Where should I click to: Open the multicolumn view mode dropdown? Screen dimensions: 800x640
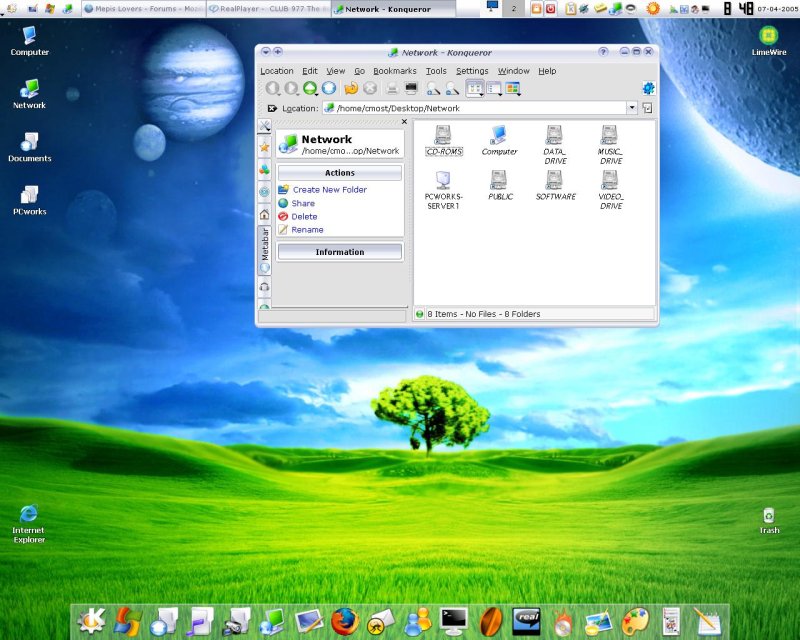coord(513,88)
